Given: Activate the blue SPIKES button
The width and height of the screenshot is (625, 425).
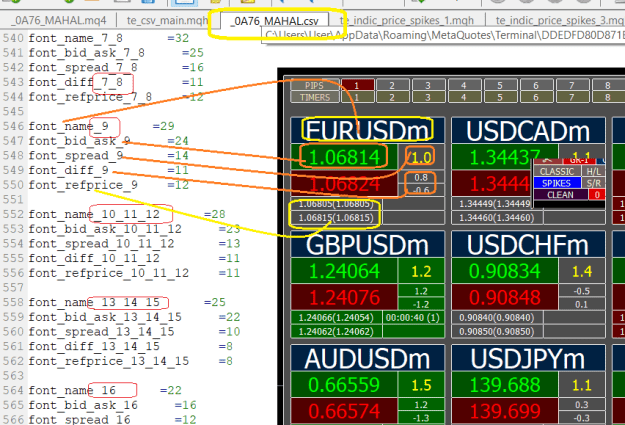Looking at the screenshot, I should pyautogui.click(x=557, y=183).
